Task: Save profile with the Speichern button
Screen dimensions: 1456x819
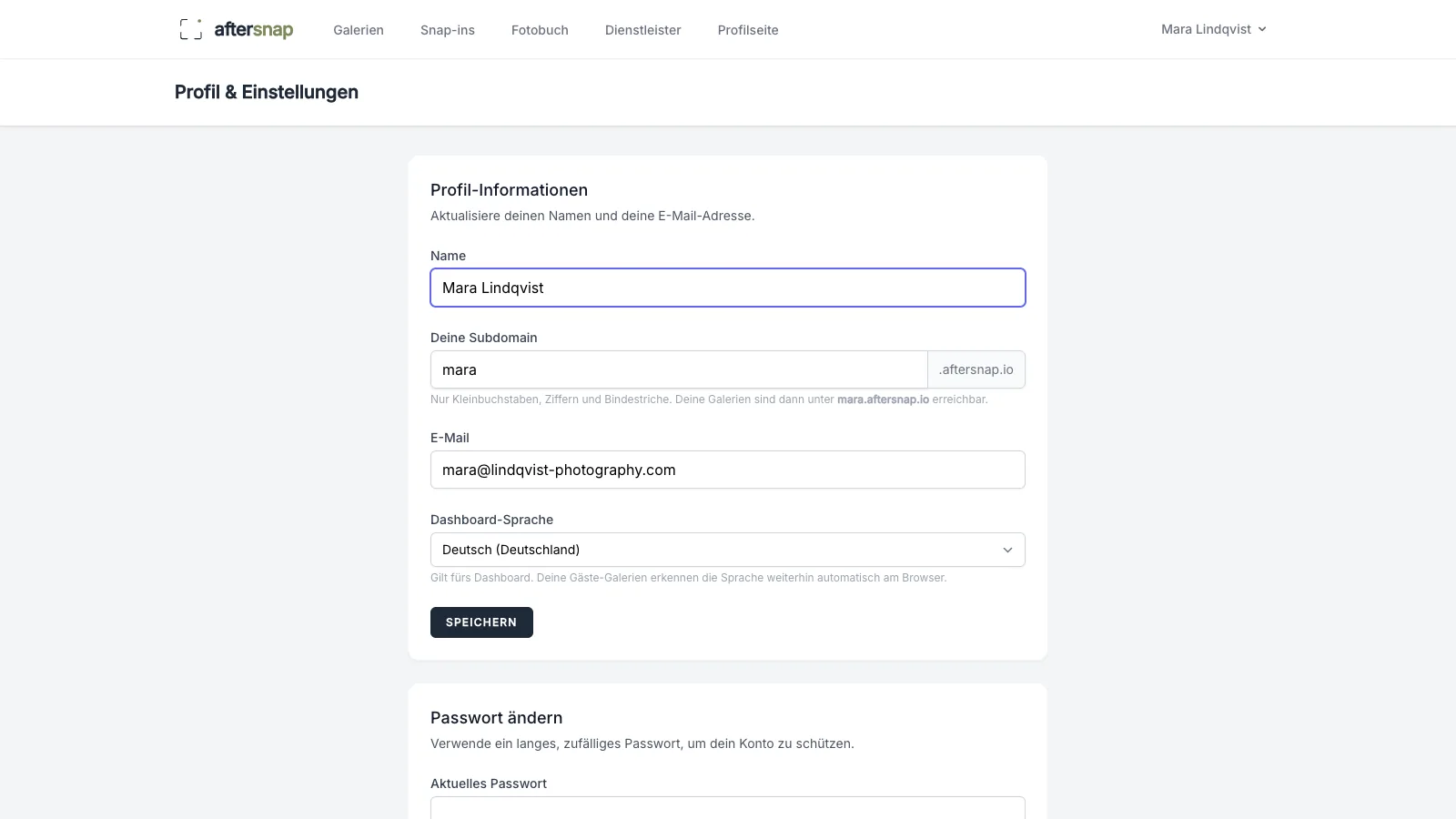Action: click(481, 622)
